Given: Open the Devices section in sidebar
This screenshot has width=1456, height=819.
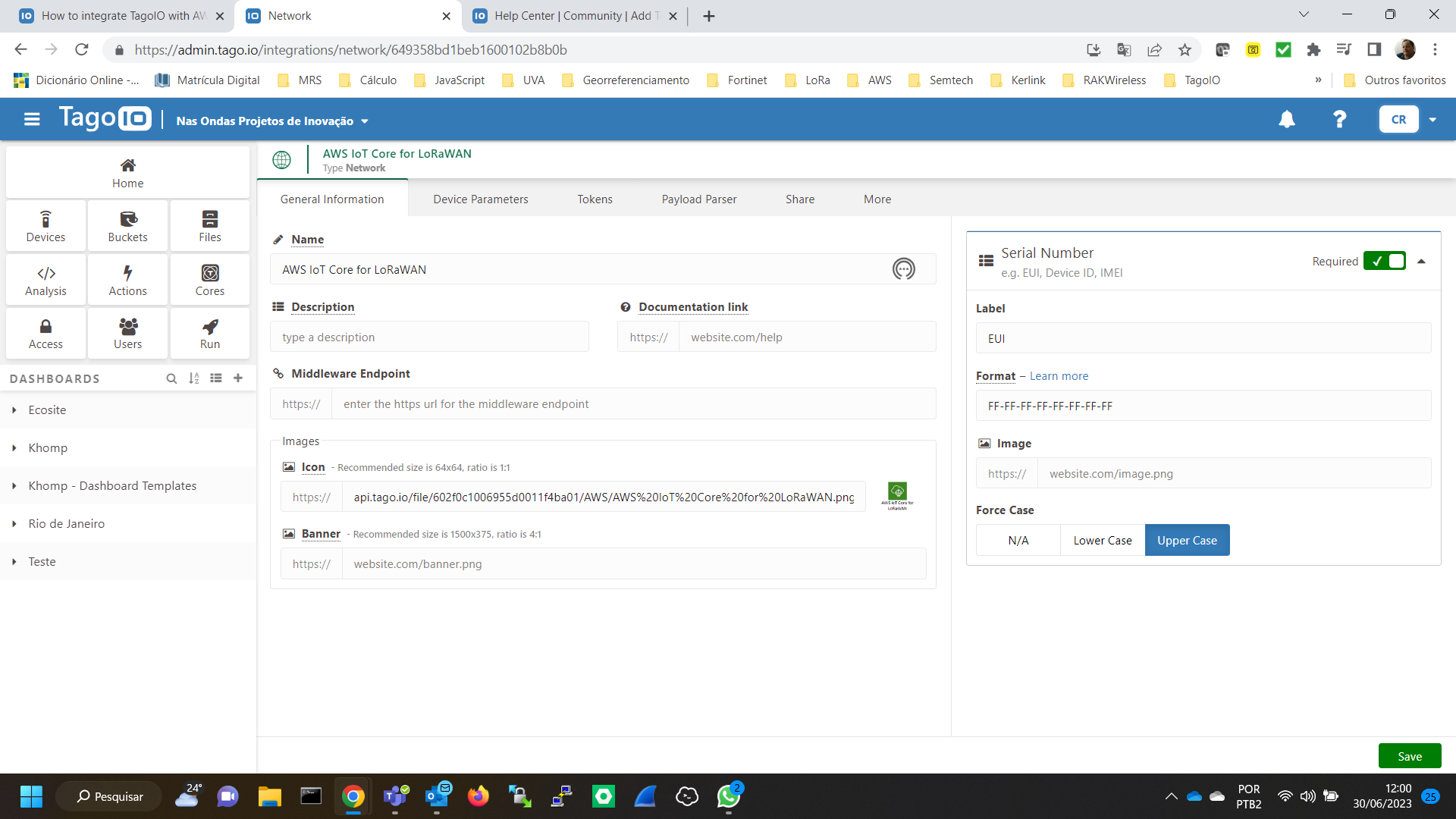Looking at the screenshot, I should (x=45, y=226).
